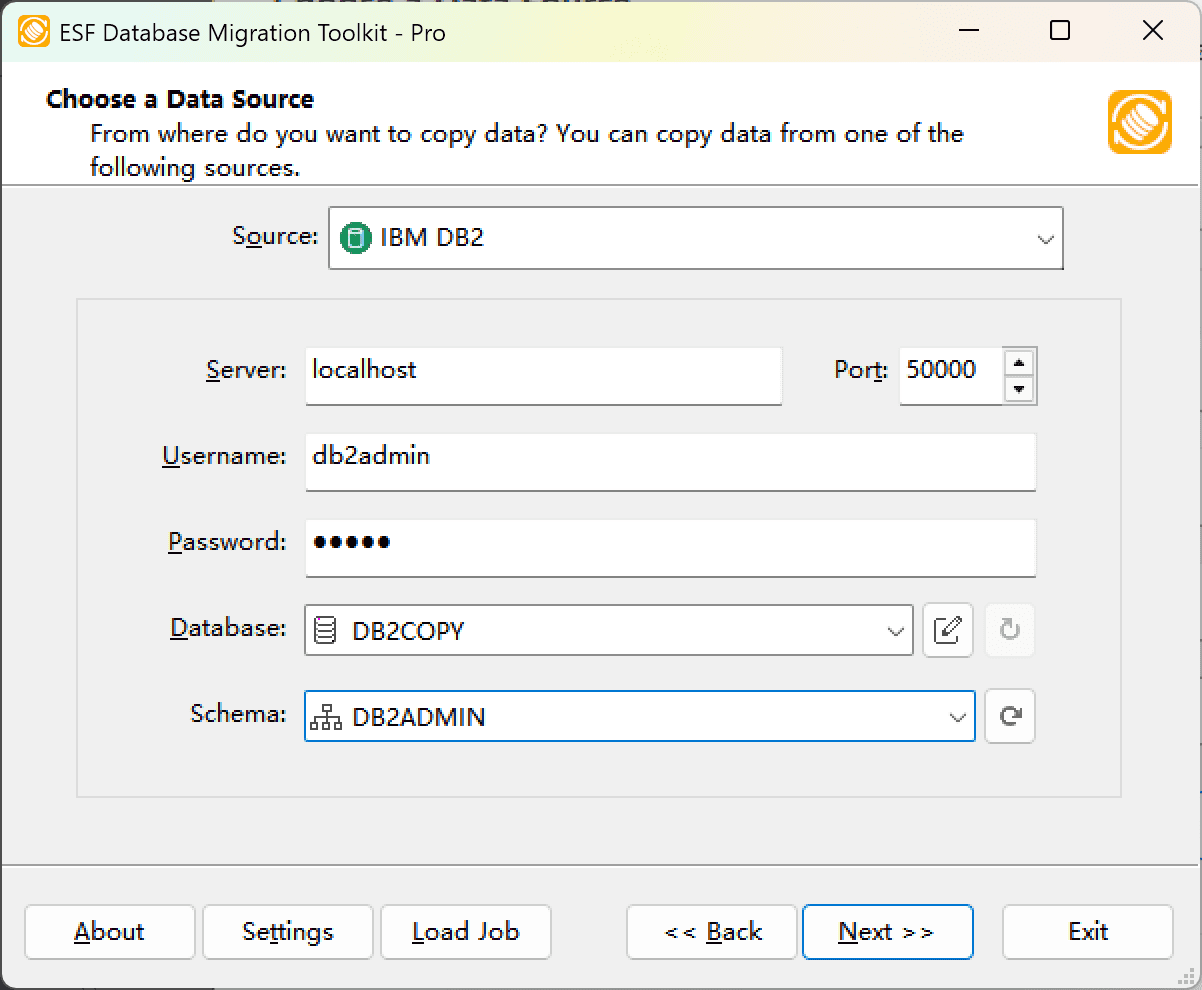Refresh the schema list
Image resolution: width=1202 pixels, height=990 pixels.
click(1009, 716)
